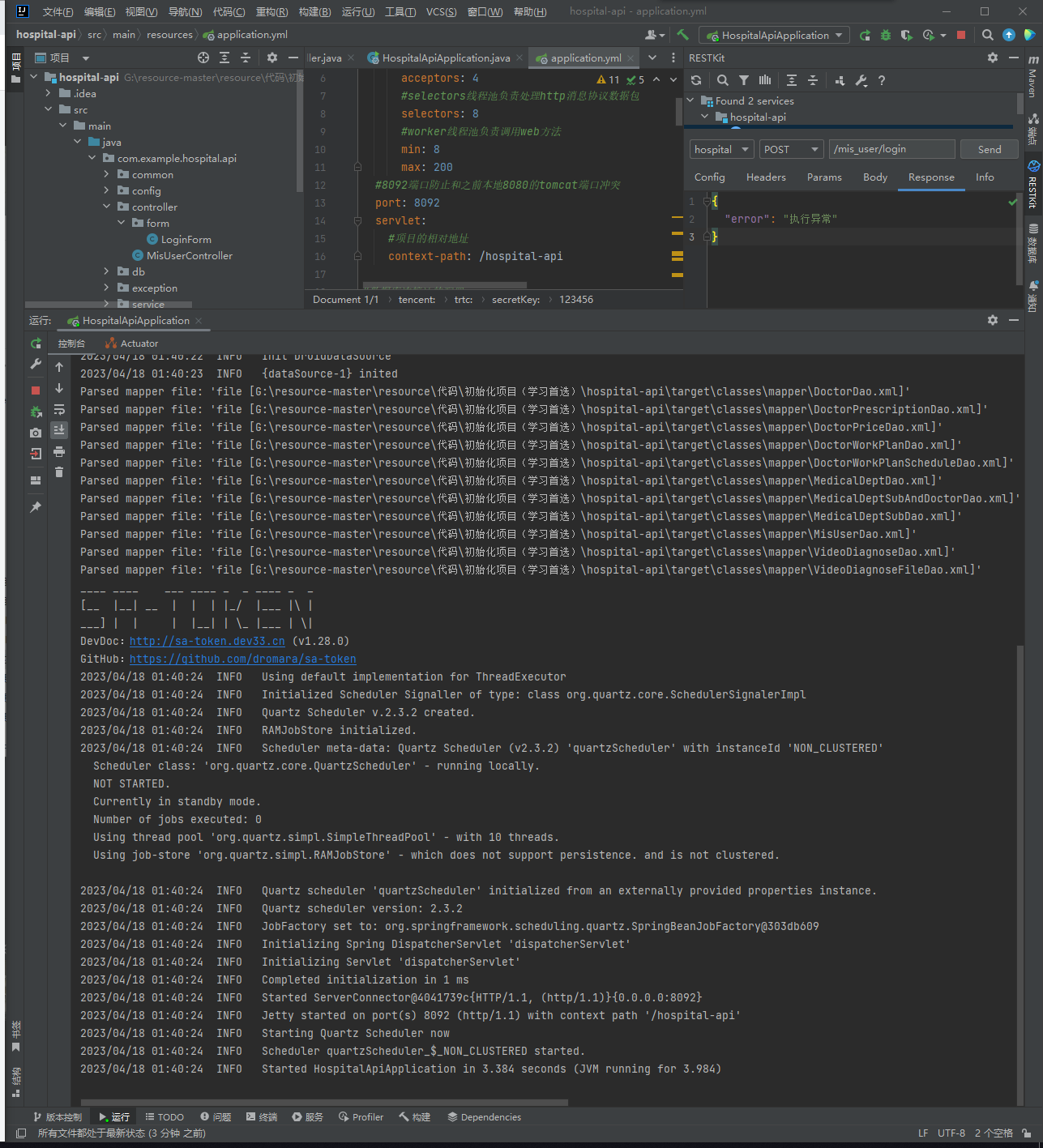Screen dimensions: 1043x1148
Task: Open Search Everywhere magnifier in the top toolbar
Action: (x=987, y=35)
